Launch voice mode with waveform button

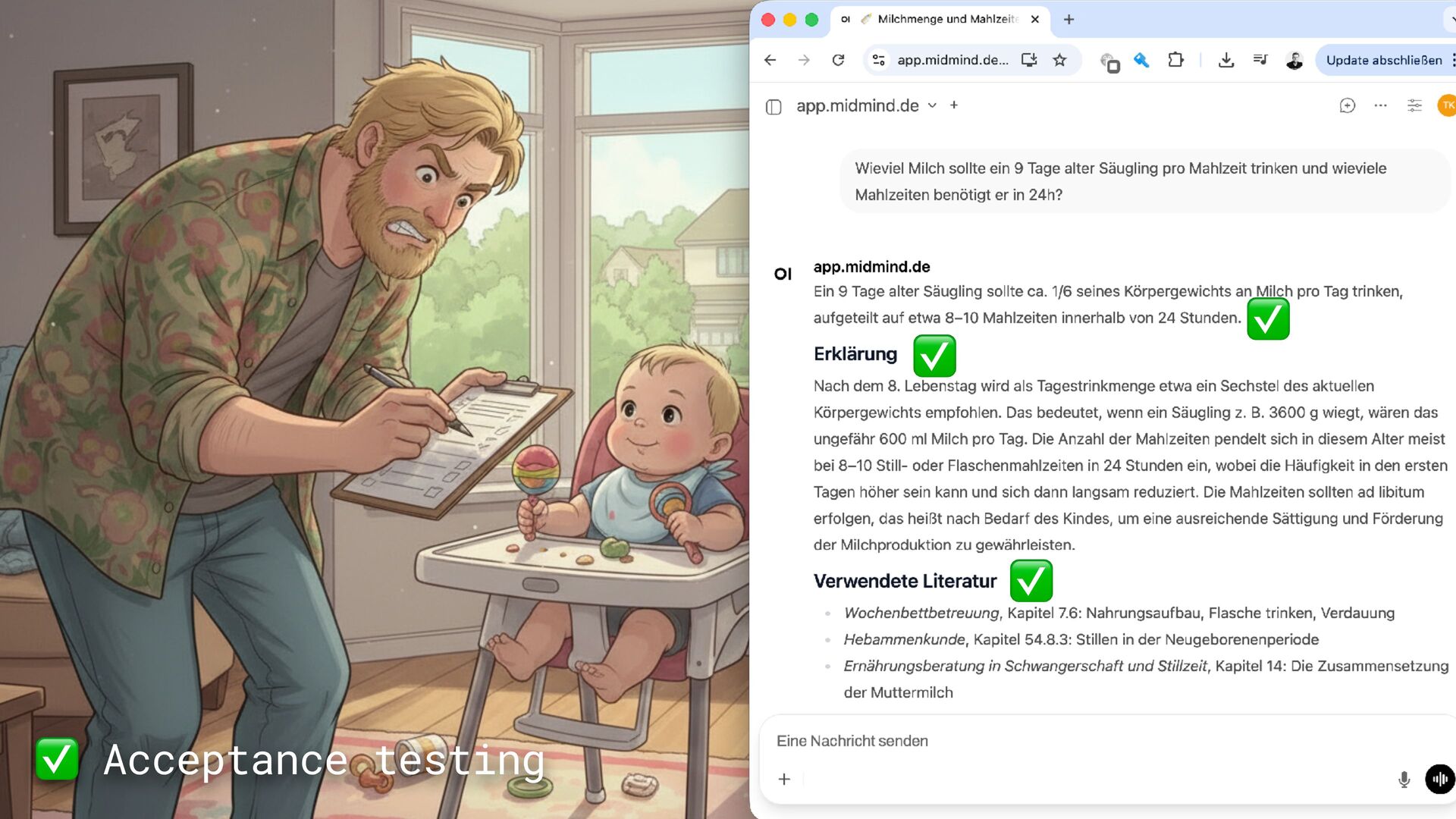coord(1439,779)
